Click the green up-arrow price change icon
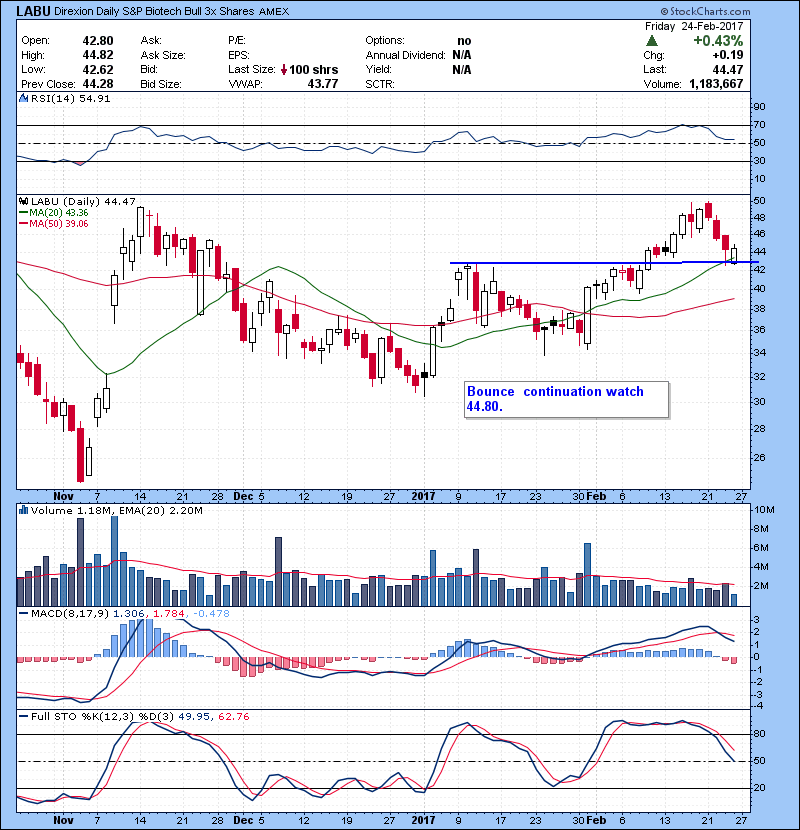800x830 pixels. pyautogui.click(x=653, y=40)
